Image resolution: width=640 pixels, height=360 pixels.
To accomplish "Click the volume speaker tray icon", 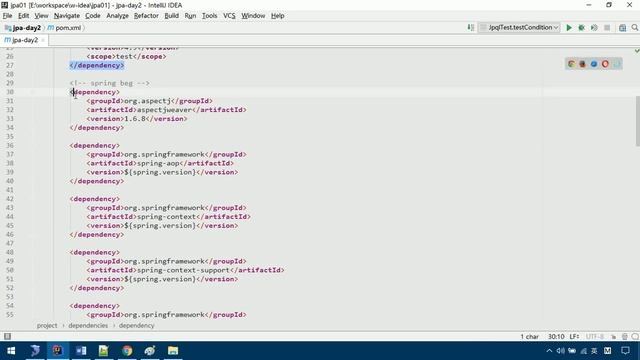I will point(560,351).
